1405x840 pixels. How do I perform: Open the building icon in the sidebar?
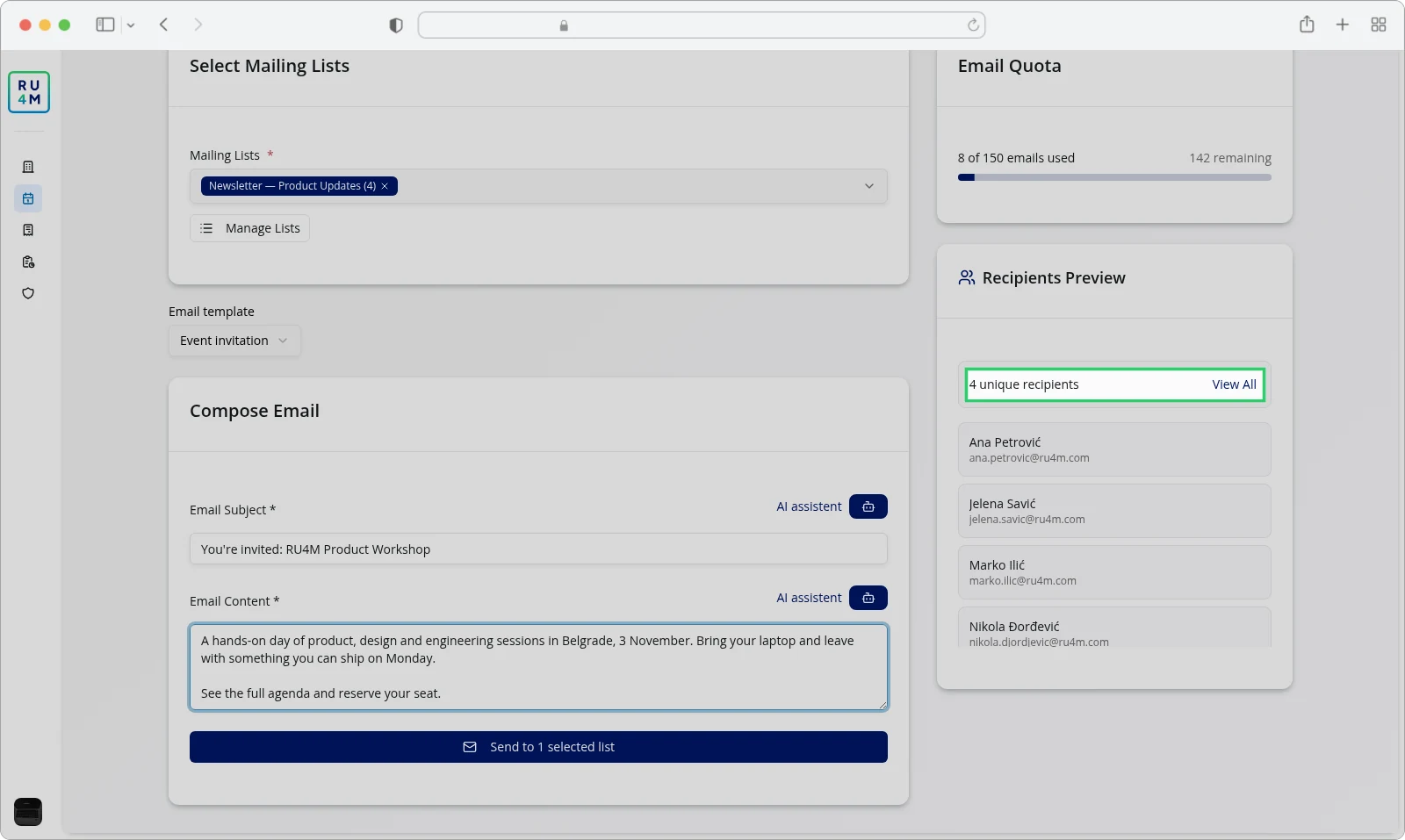tap(28, 167)
